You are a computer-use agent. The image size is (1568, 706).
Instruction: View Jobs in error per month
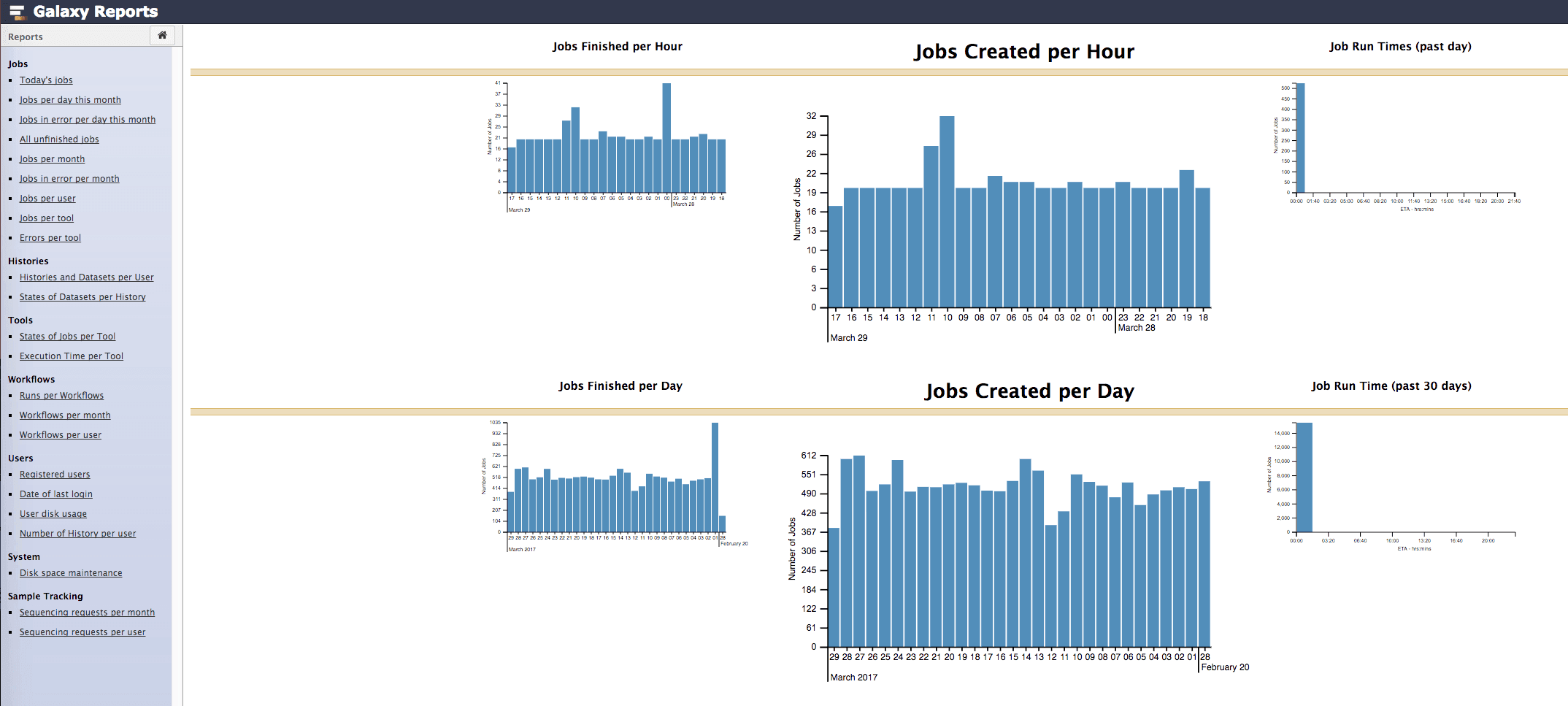click(69, 178)
